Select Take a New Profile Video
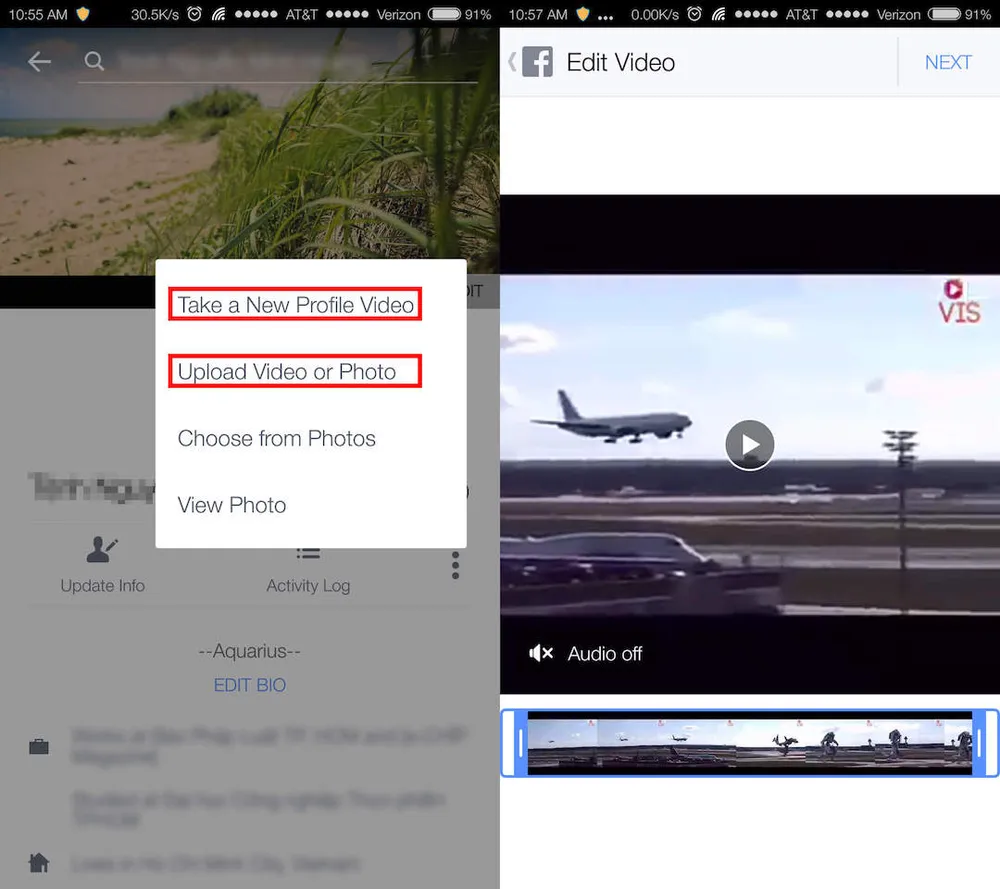The height and width of the screenshot is (889, 1000). 294,304
